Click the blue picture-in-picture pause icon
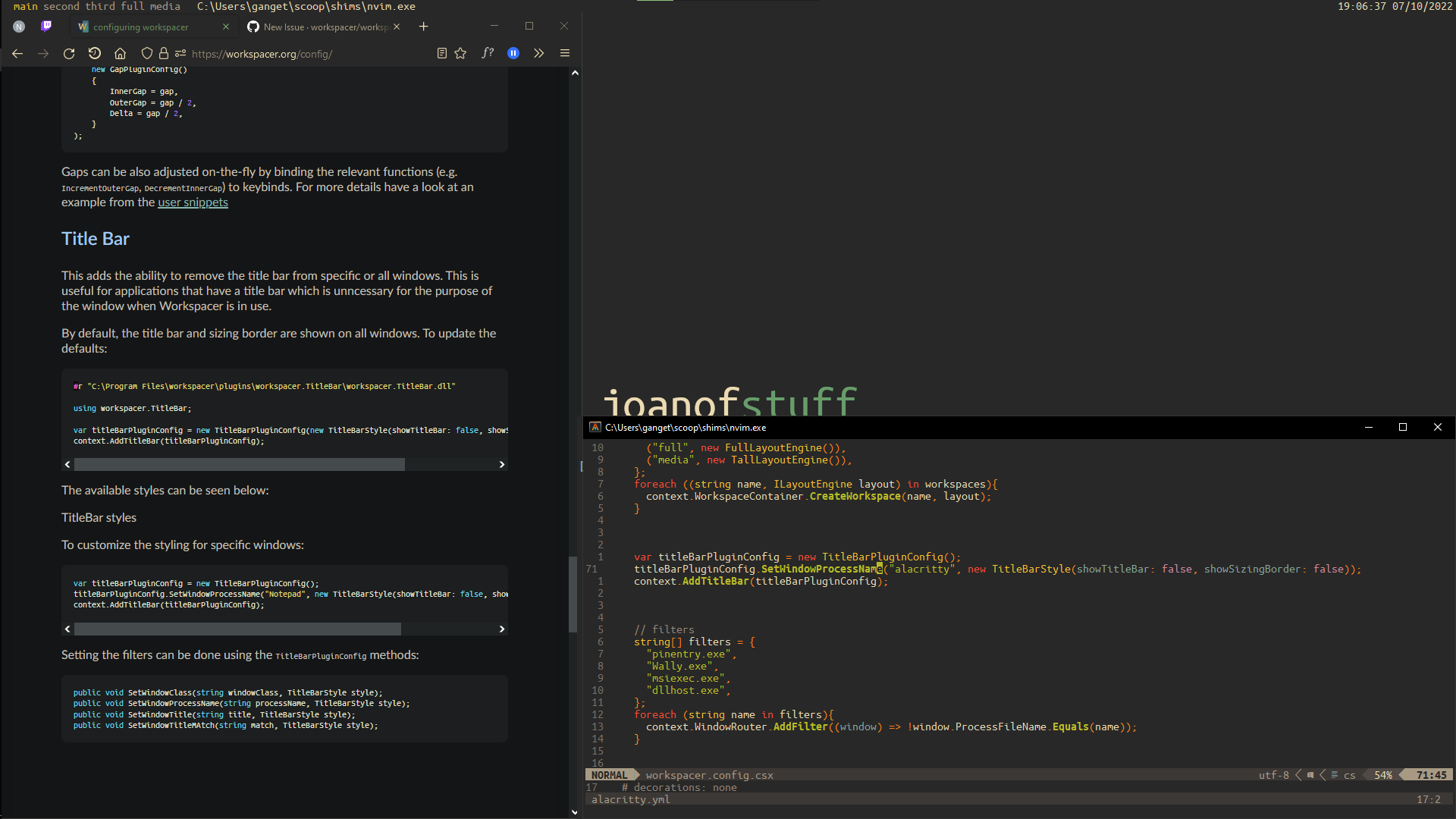1456x819 pixels. pos(513,53)
